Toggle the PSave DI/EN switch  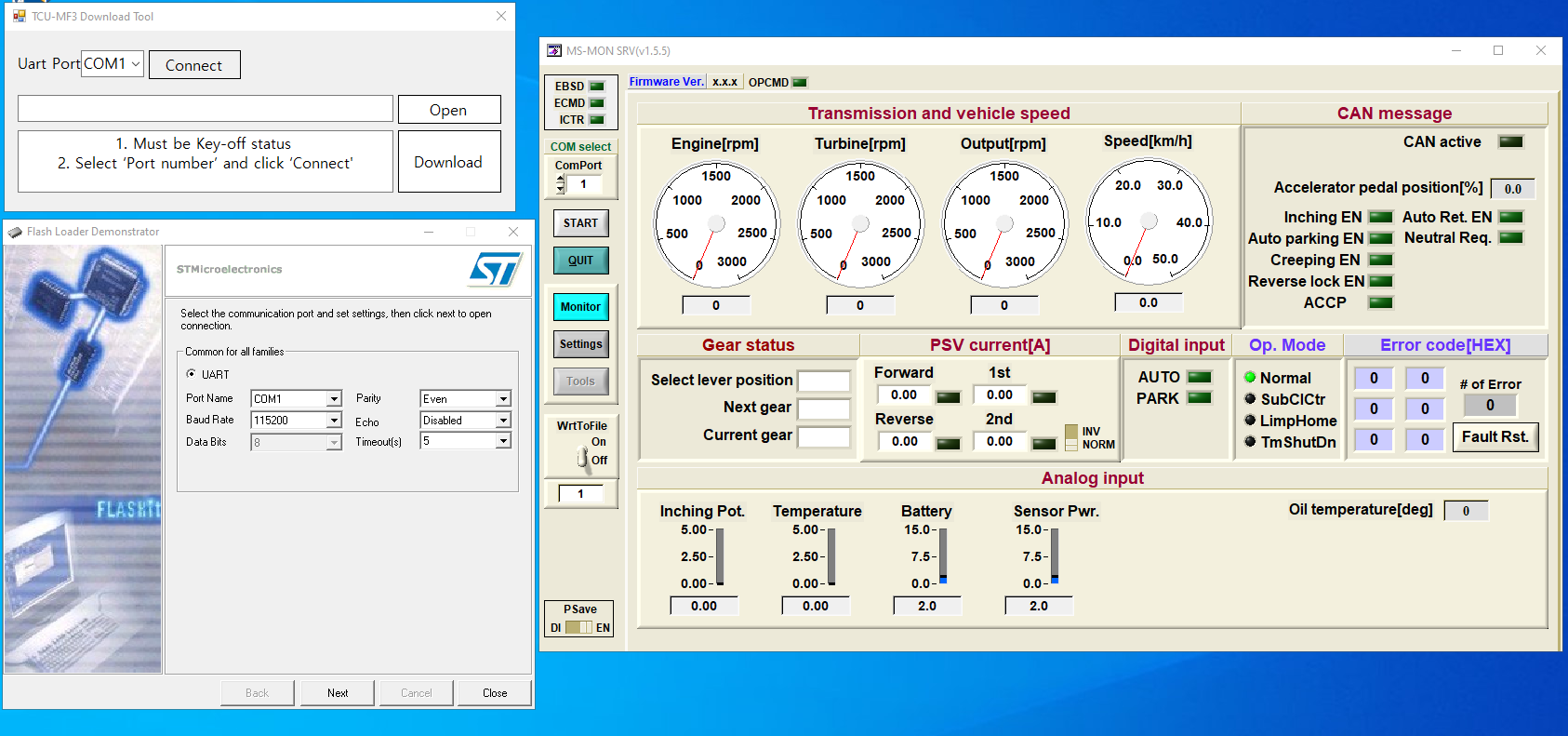pos(578,627)
